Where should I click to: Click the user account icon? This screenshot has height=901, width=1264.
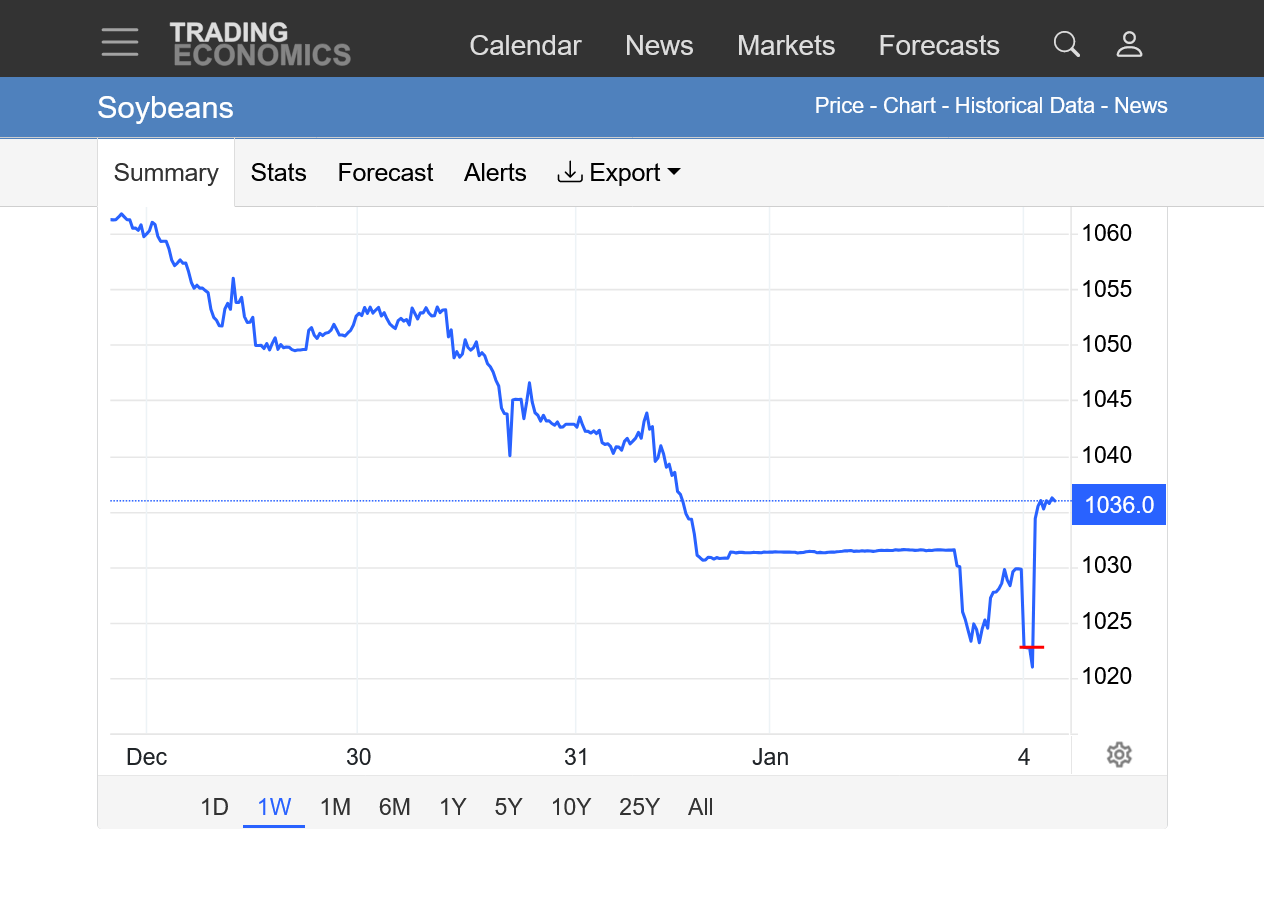(x=1129, y=44)
